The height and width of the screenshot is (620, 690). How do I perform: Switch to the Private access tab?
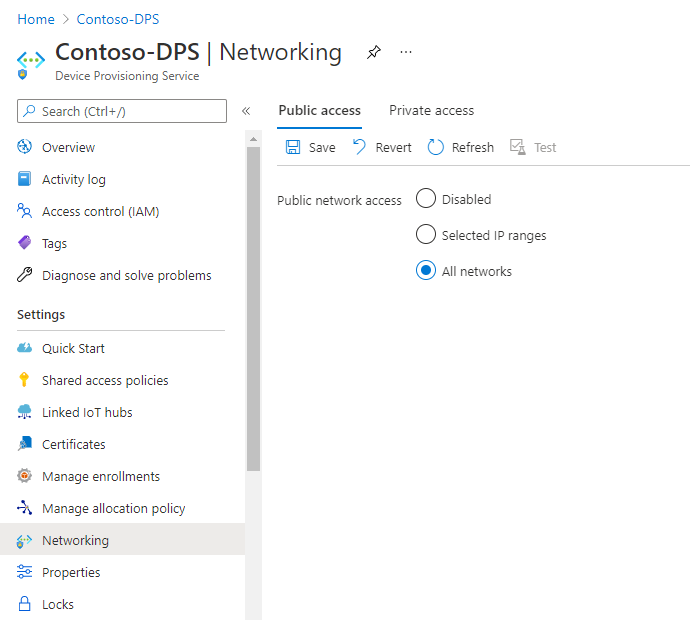click(x=431, y=110)
